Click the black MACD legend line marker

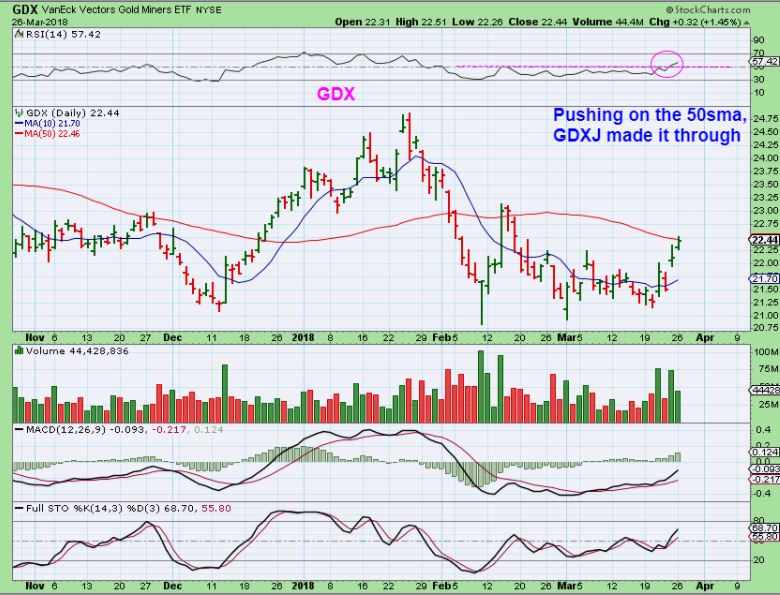point(19,429)
